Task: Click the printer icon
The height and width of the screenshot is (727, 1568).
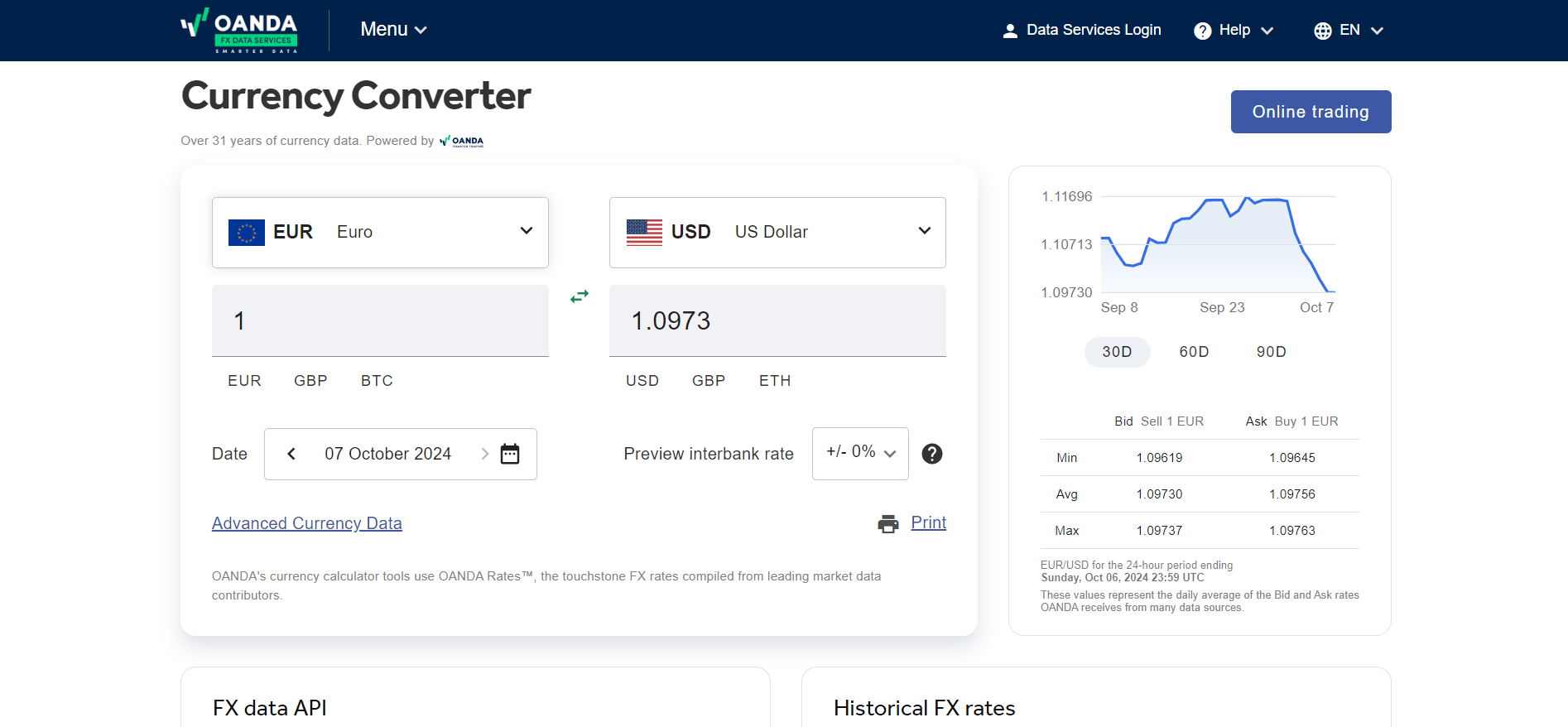Action: [888, 523]
